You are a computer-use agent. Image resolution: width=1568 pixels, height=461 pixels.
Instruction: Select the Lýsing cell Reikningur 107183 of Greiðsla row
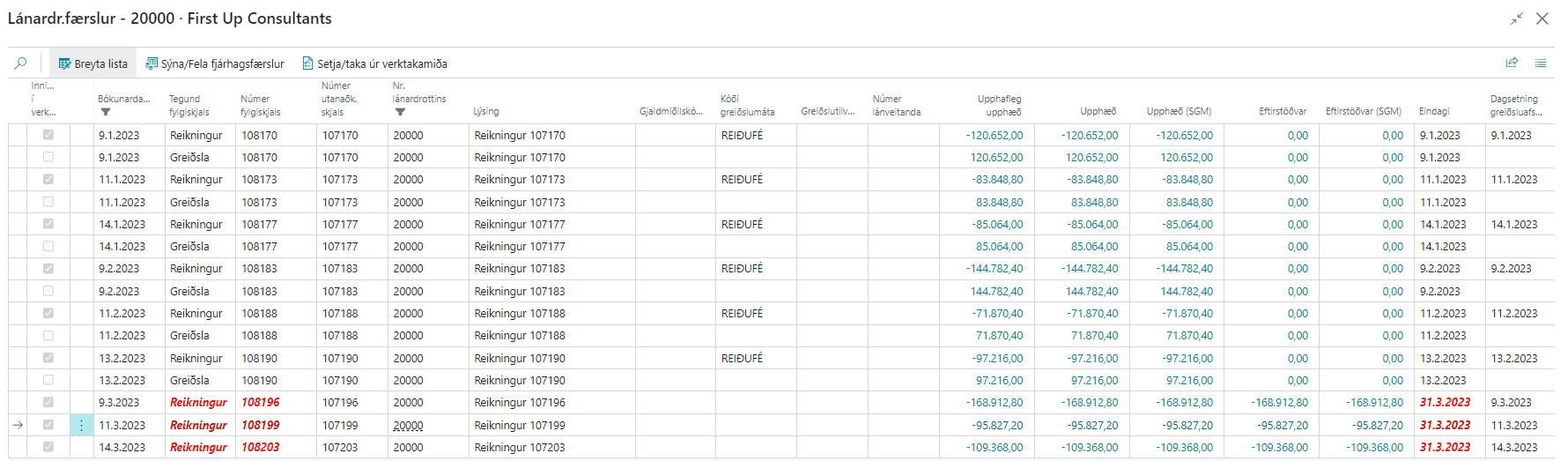pos(520,291)
